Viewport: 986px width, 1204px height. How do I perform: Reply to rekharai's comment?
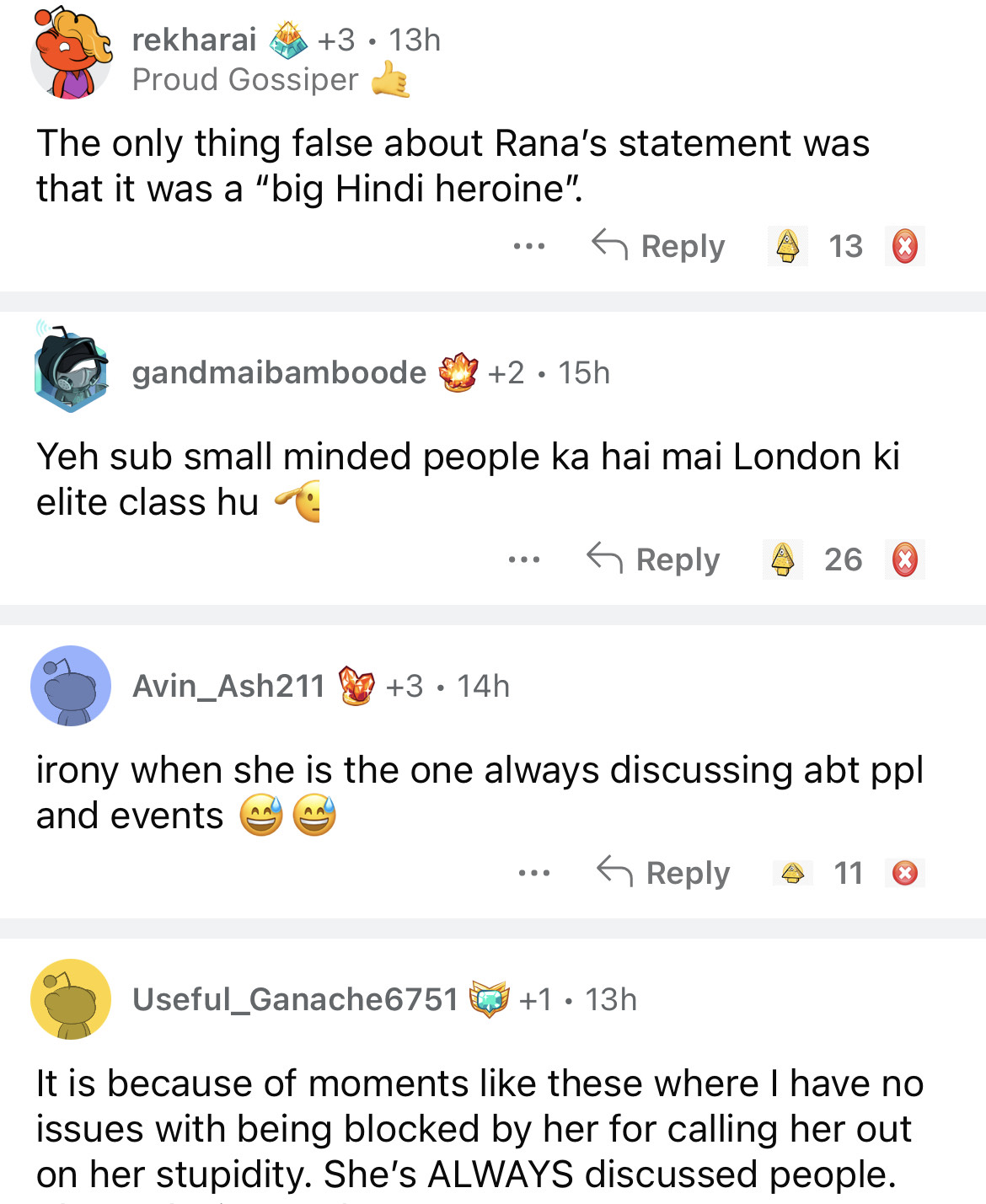pyautogui.click(x=658, y=246)
